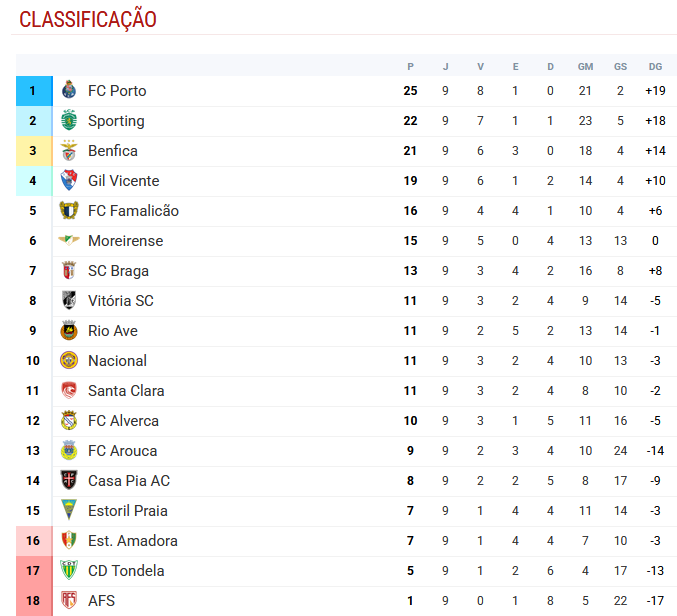Click the SC Braga crest icon
Screen dimensions: 677x616
[x=69, y=271]
